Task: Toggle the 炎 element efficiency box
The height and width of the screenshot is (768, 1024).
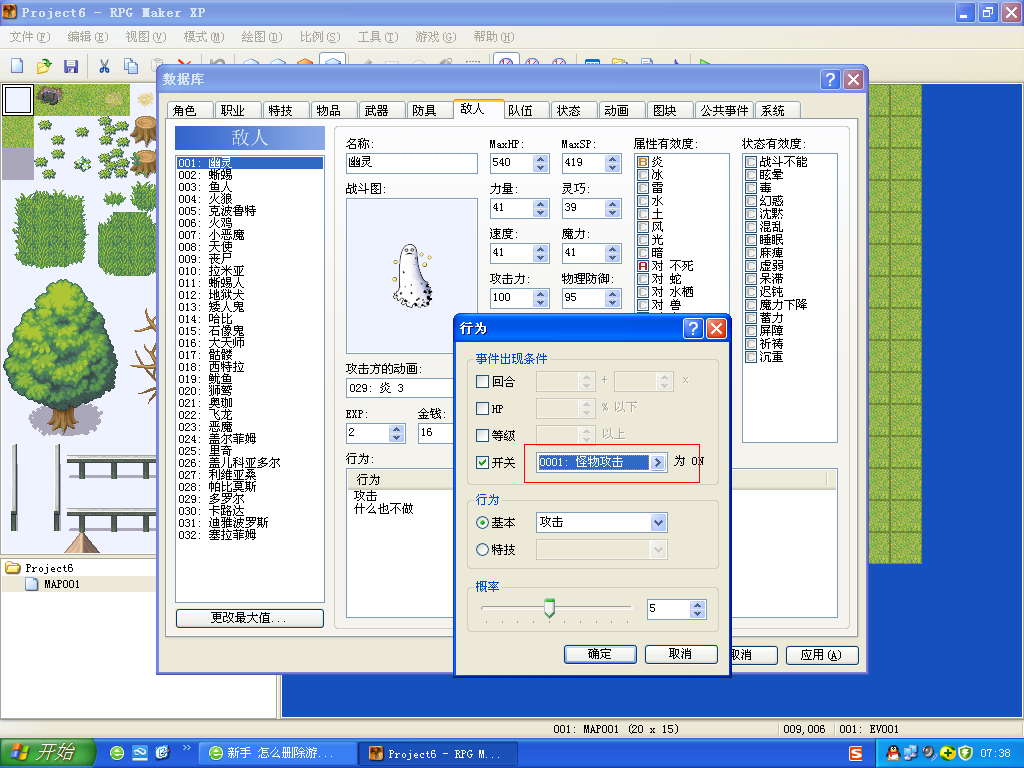Action: coord(643,162)
